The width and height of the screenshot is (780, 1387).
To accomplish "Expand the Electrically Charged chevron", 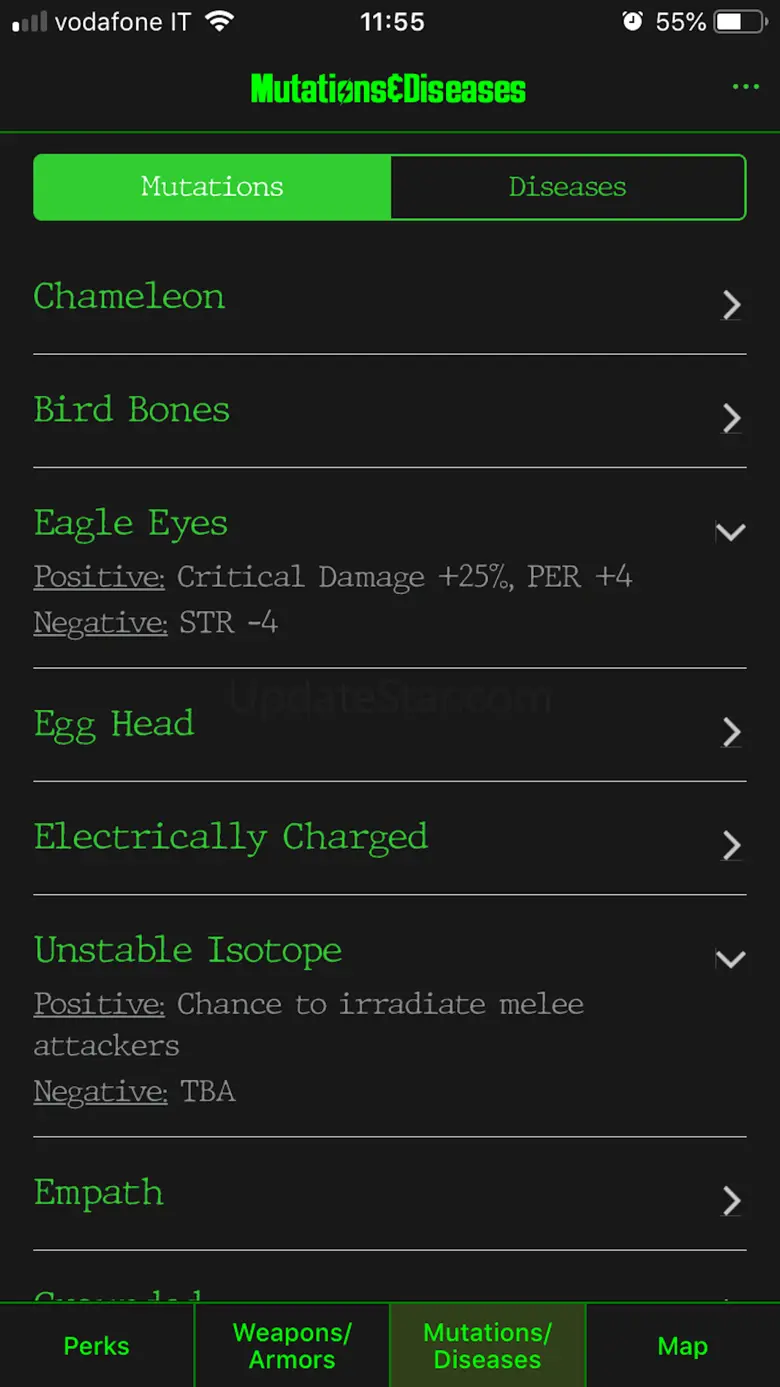I will click(x=732, y=846).
